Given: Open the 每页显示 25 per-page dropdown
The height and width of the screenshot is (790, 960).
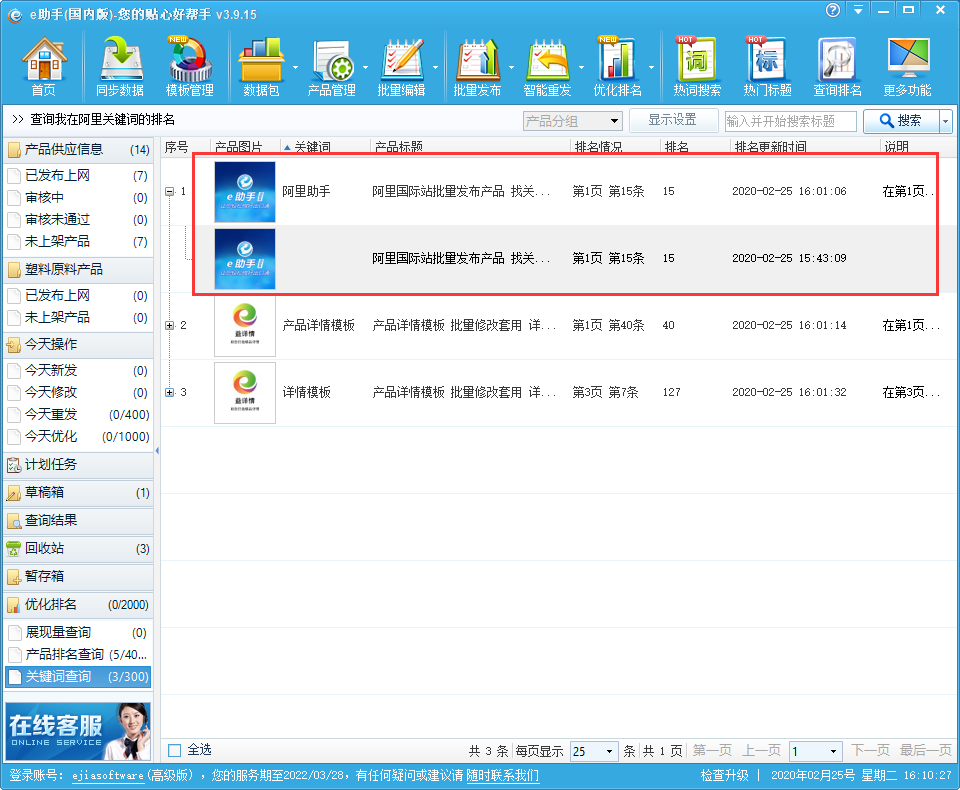Looking at the screenshot, I should pos(594,751).
